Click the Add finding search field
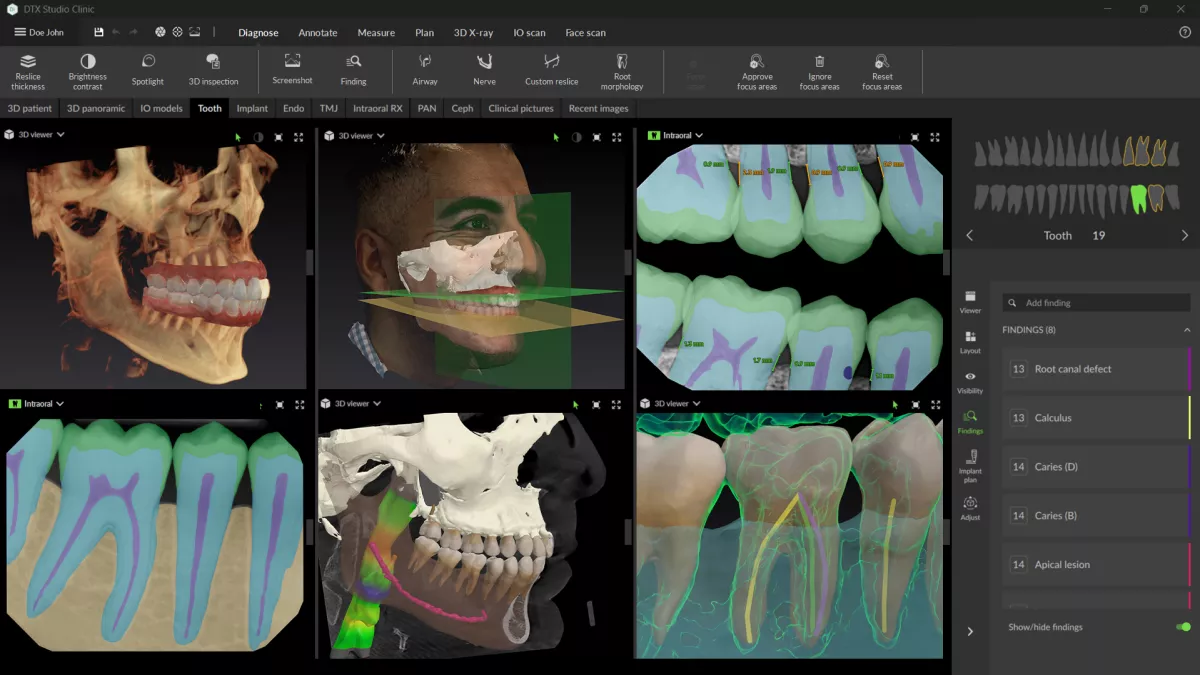This screenshot has width=1200, height=675. click(x=1095, y=303)
